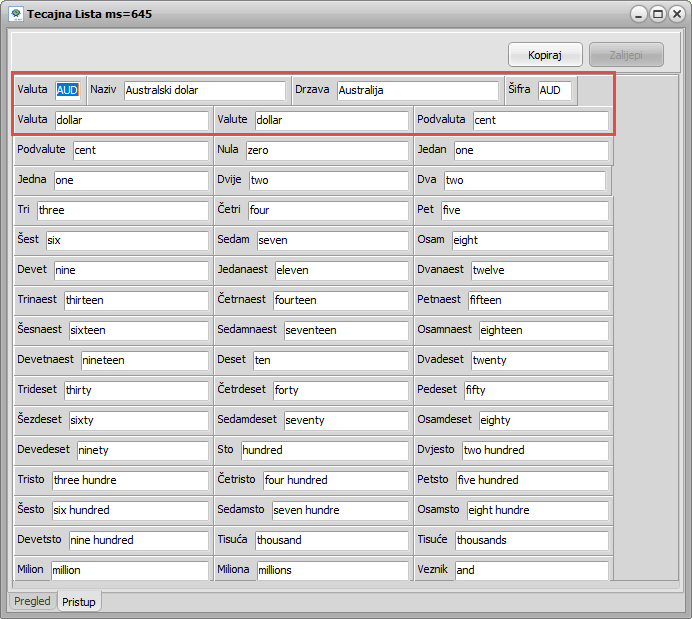Click the Podvaluta field containing cent
The image size is (692, 619).
(x=540, y=120)
